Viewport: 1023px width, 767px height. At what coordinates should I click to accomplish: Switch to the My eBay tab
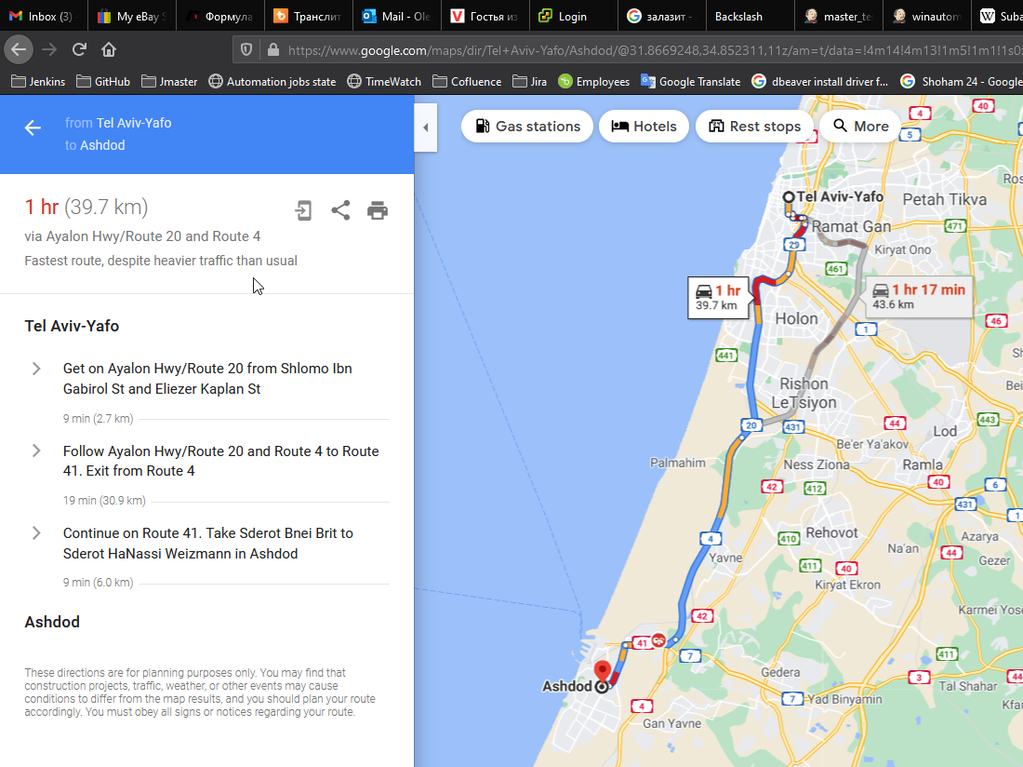(x=132, y=16)
